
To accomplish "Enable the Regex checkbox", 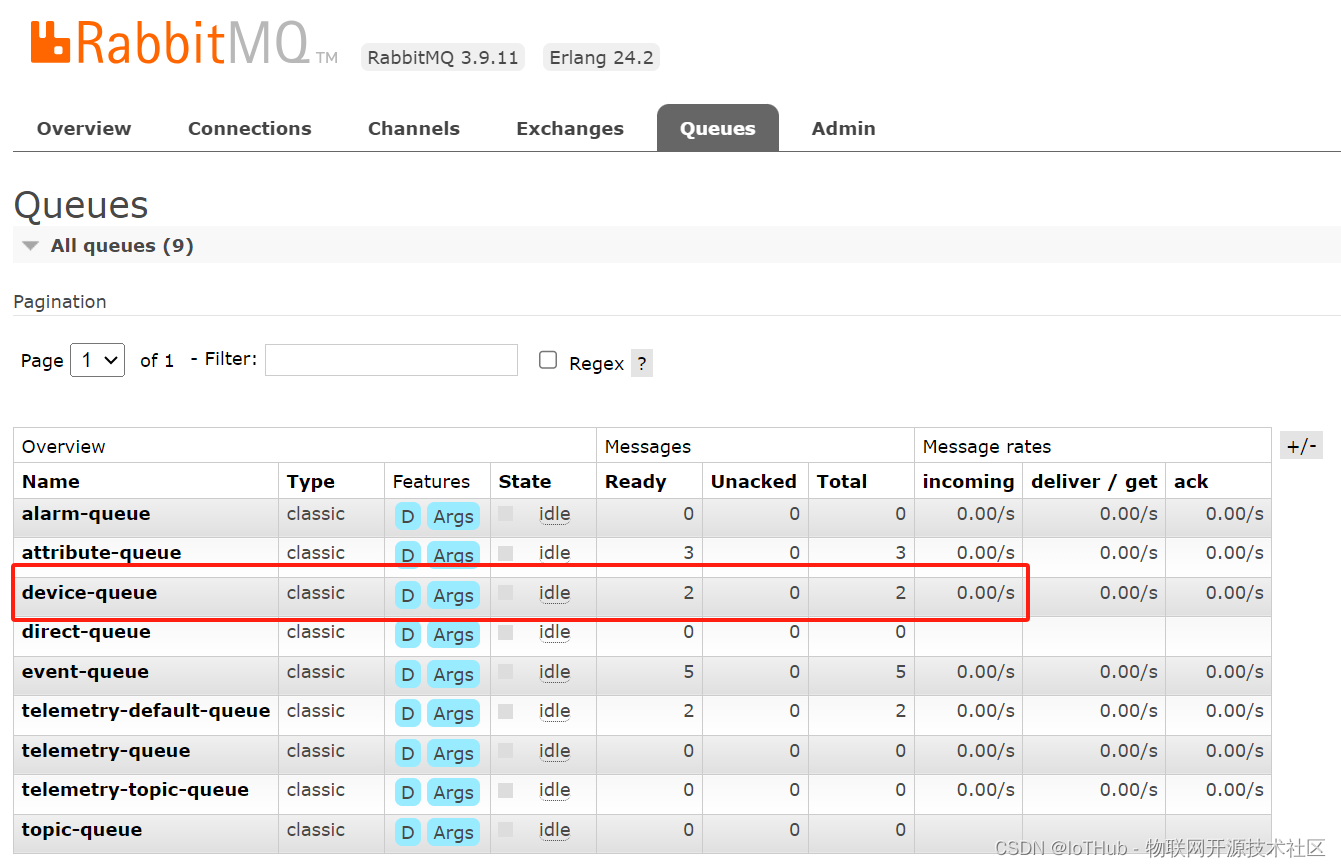I will coord(548,360).
